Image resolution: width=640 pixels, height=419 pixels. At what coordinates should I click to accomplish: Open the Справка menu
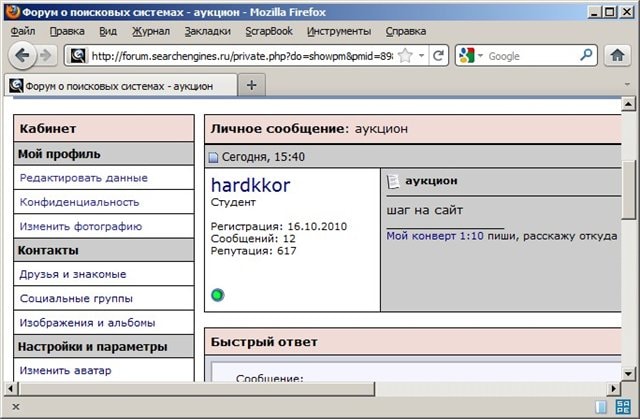coord(406,31)
